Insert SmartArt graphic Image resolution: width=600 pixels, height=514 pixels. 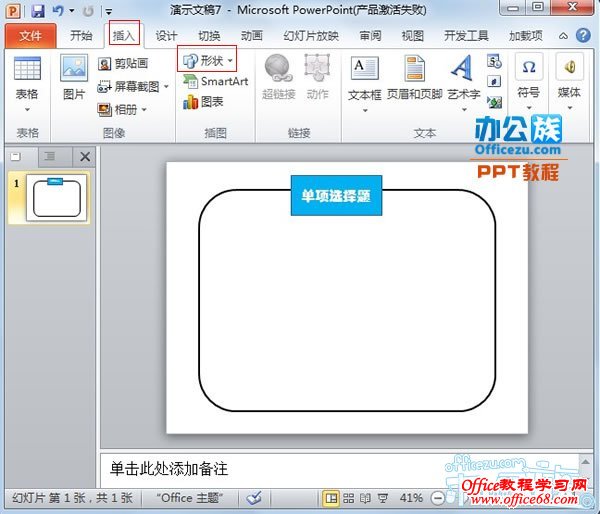(x=216, y=82)
